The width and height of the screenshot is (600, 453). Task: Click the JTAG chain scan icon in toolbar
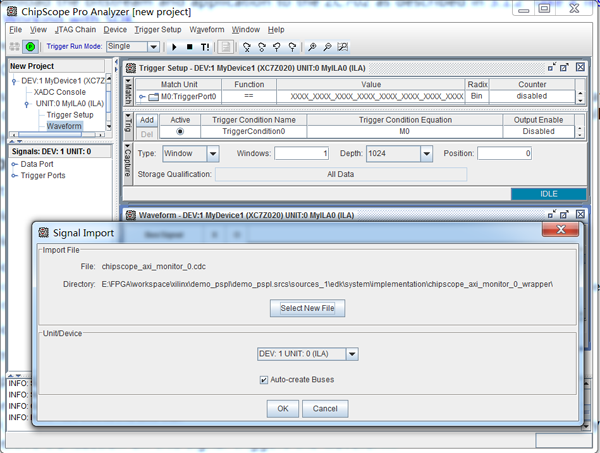click(15, 47)
